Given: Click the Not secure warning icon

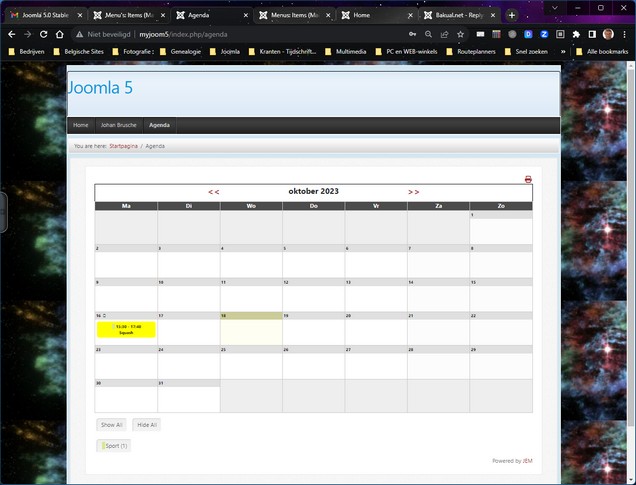Looking at the screenshot, I should point(80,34).
